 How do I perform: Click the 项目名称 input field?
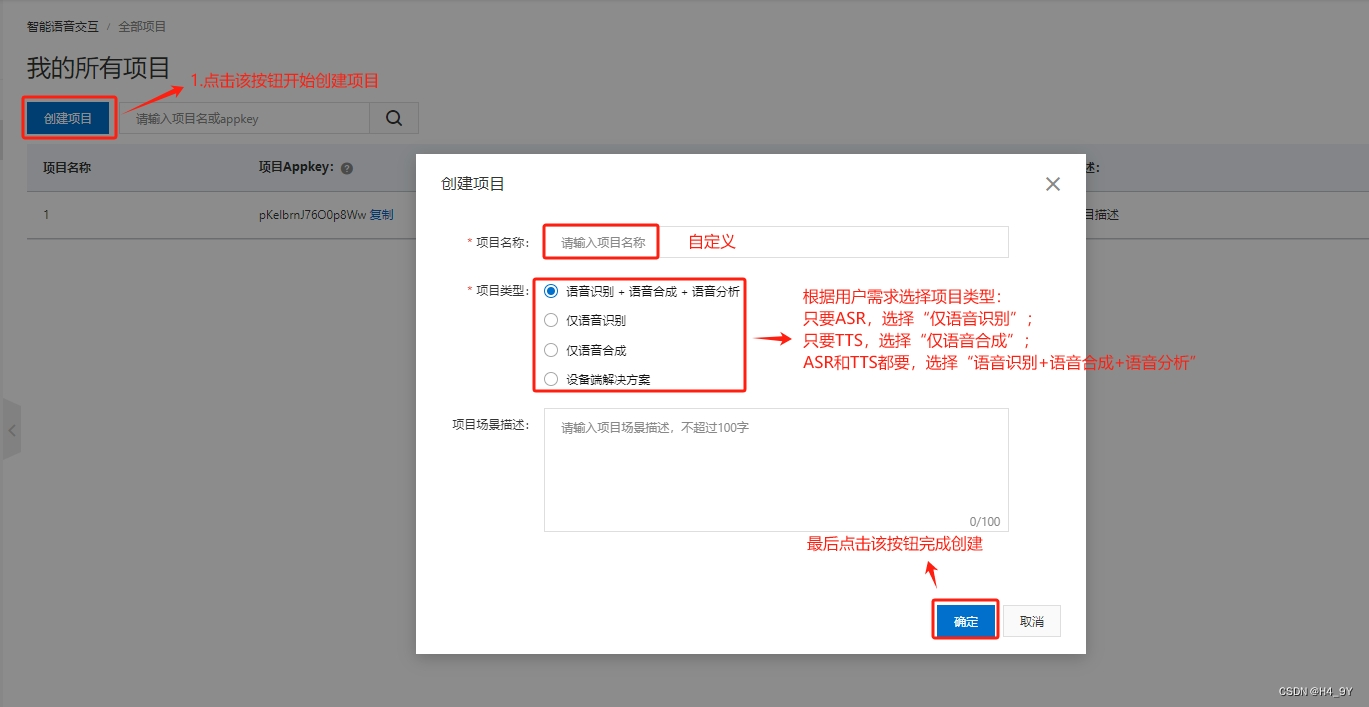click(600, 241)
